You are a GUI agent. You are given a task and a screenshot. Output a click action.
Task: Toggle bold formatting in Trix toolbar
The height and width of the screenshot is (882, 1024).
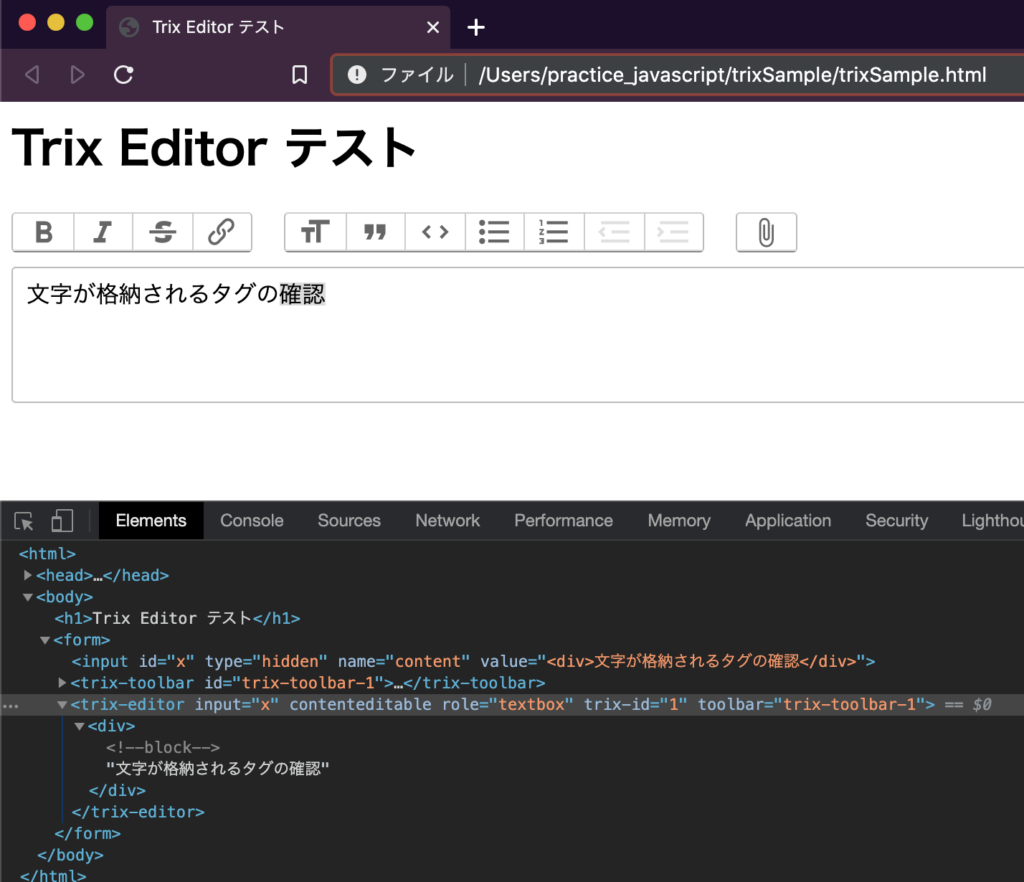43,232
